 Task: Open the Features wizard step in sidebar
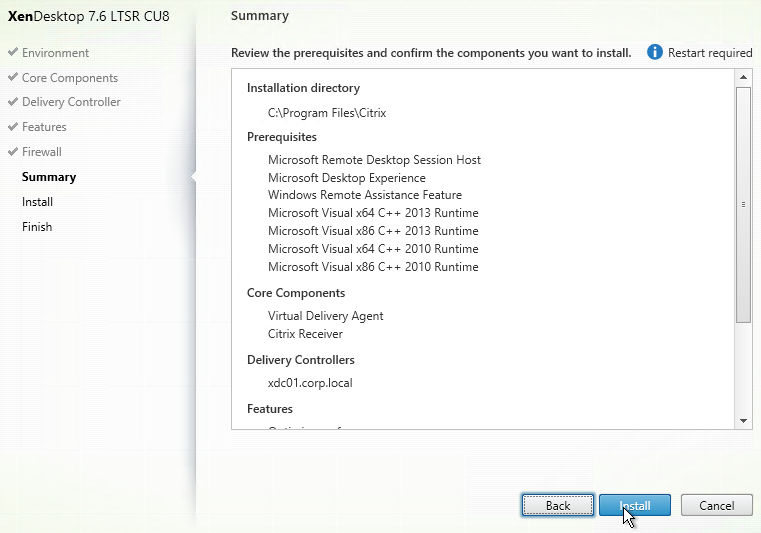pyautogui.click(x=44, y=127)
